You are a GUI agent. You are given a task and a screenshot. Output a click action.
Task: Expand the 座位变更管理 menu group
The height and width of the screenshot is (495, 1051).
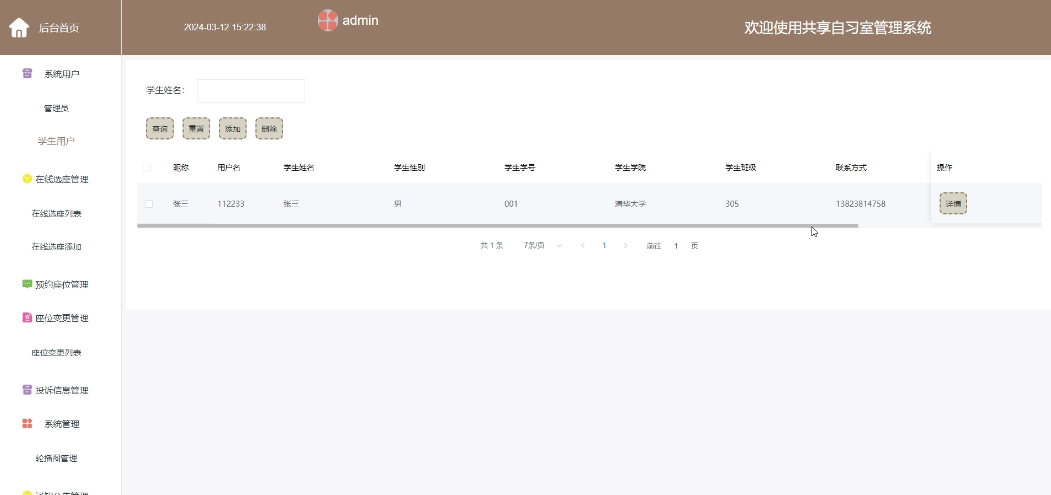(x=60, y=318)
